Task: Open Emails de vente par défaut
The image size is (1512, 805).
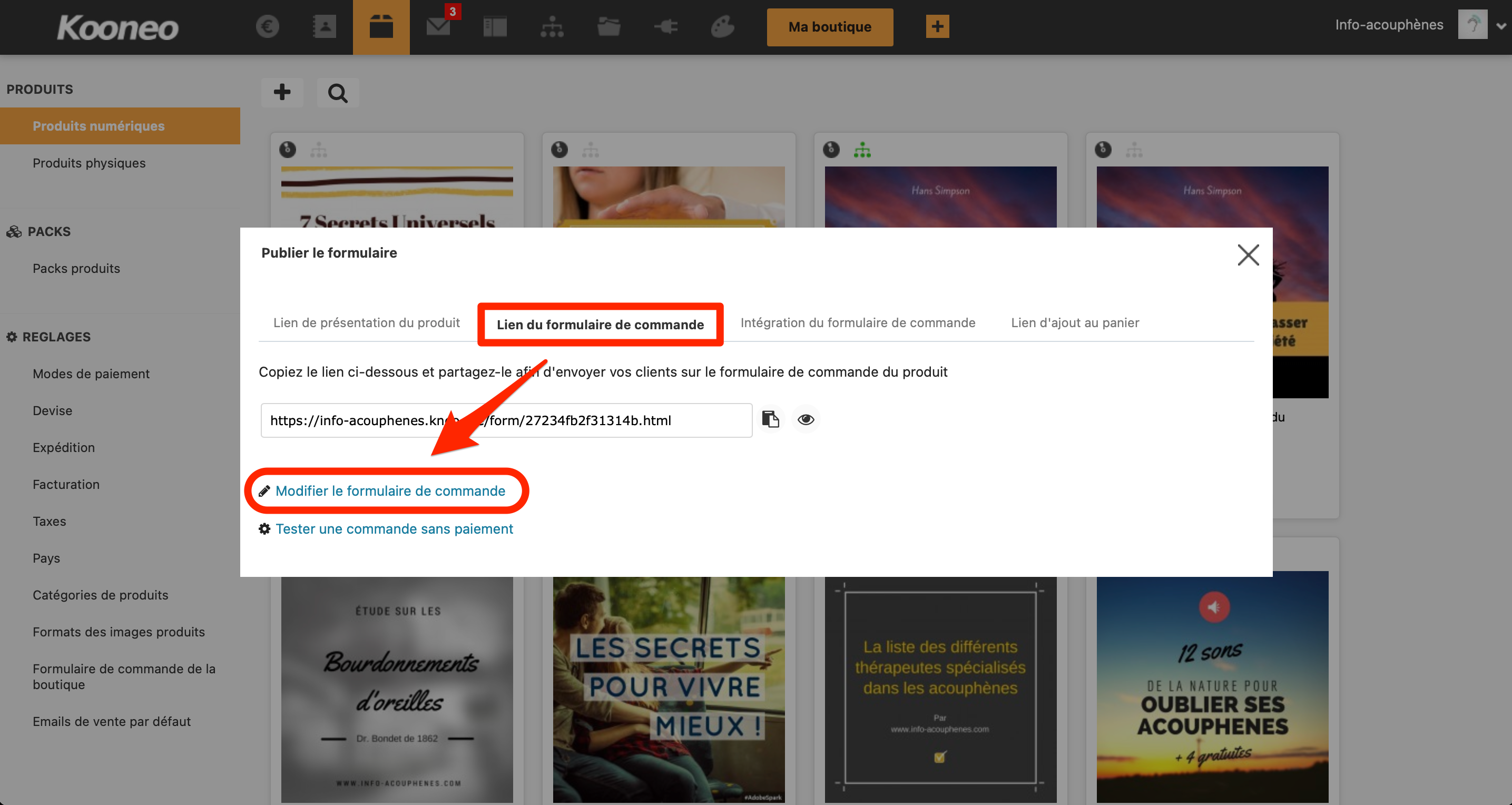Action: click(112, 722)
